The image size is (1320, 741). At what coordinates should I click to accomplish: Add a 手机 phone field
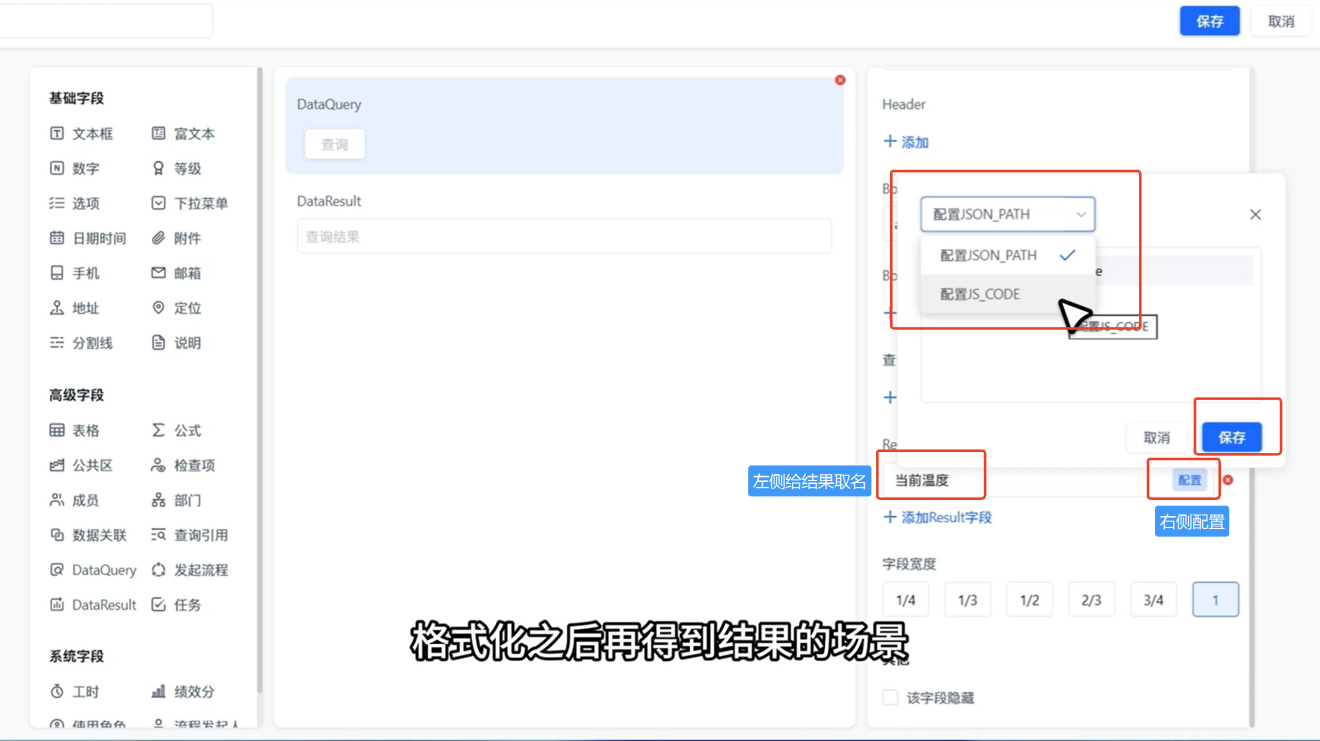click(74, 273)
